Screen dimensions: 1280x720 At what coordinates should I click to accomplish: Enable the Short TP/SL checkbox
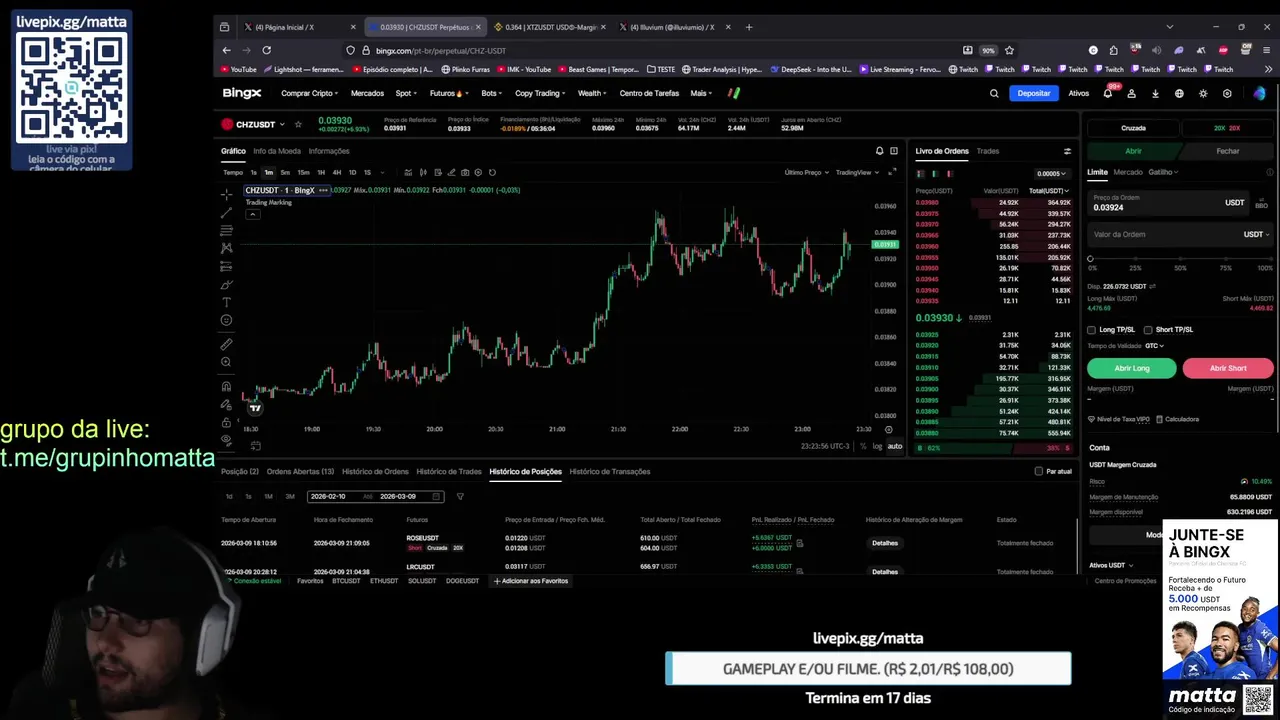click(1148, 330)
